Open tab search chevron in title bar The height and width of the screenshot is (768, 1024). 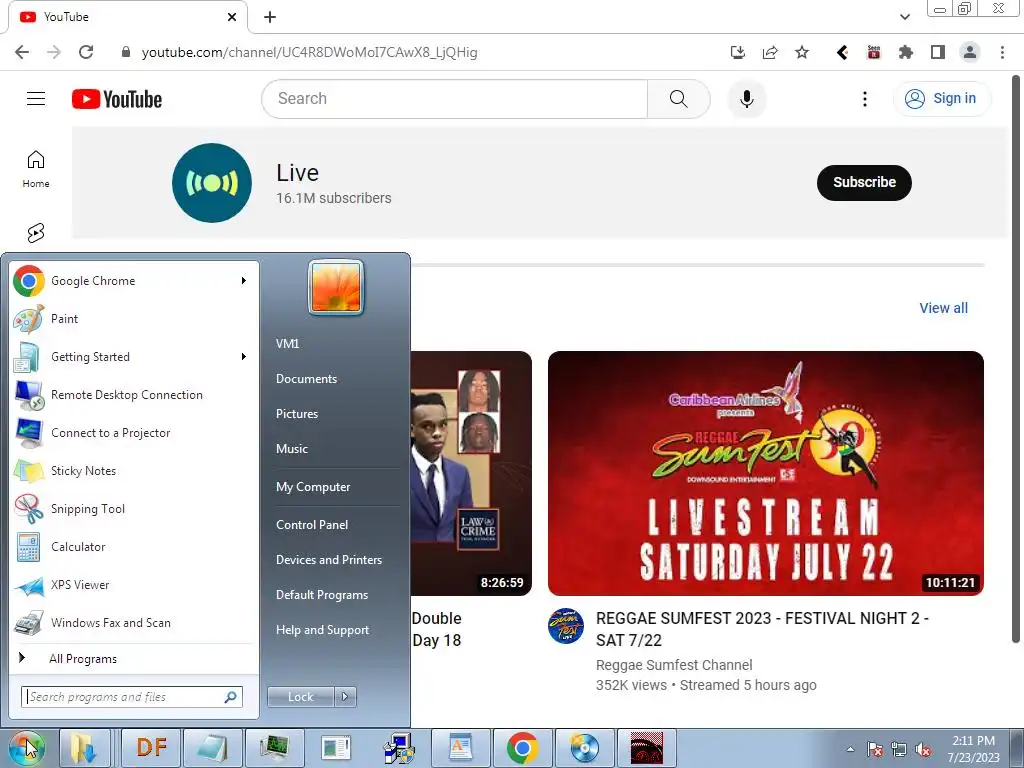click(904, 17)
